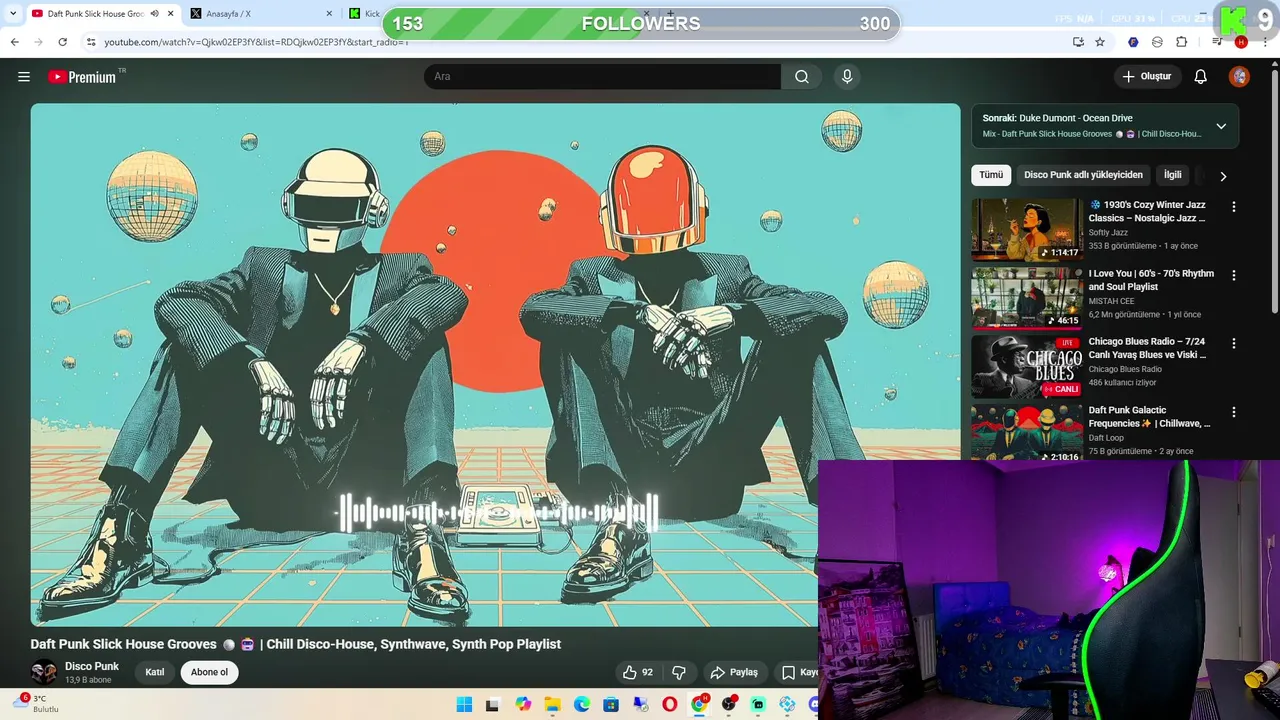Focus the Ara search field
This screenshot has width=1280, height=720.
(x=603, y=77)
